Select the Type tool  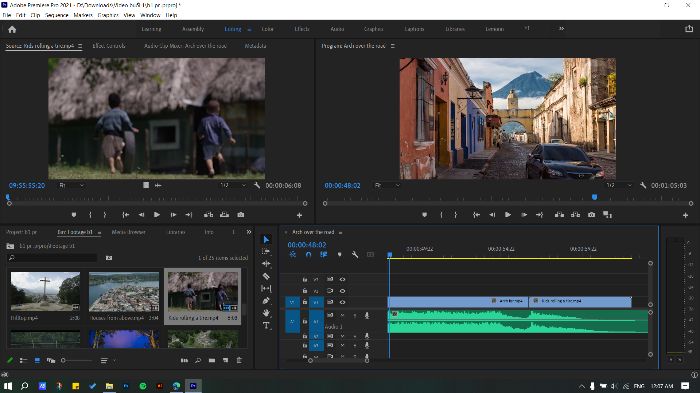266,326
